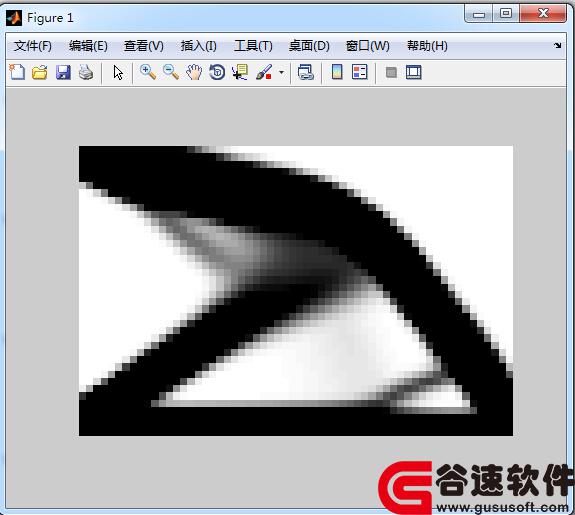
Task: Open the 插入(I) menu
Action: pyautogui.click(x=198, y=46)
